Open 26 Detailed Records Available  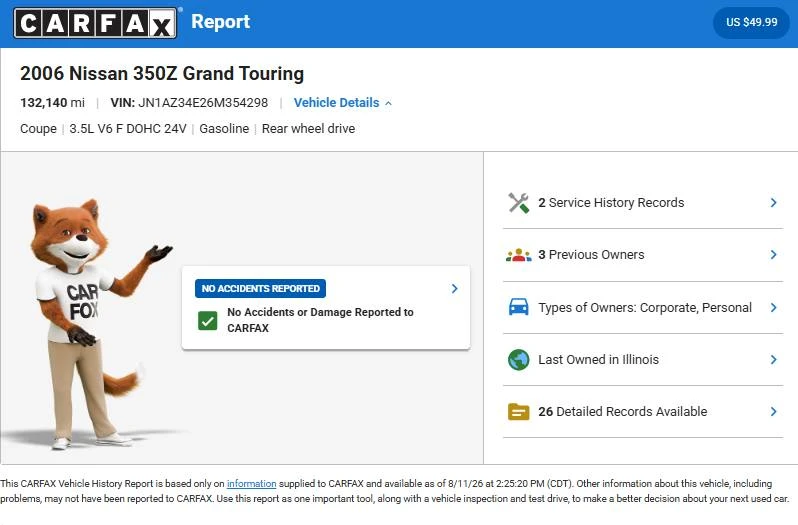[643, 412]
